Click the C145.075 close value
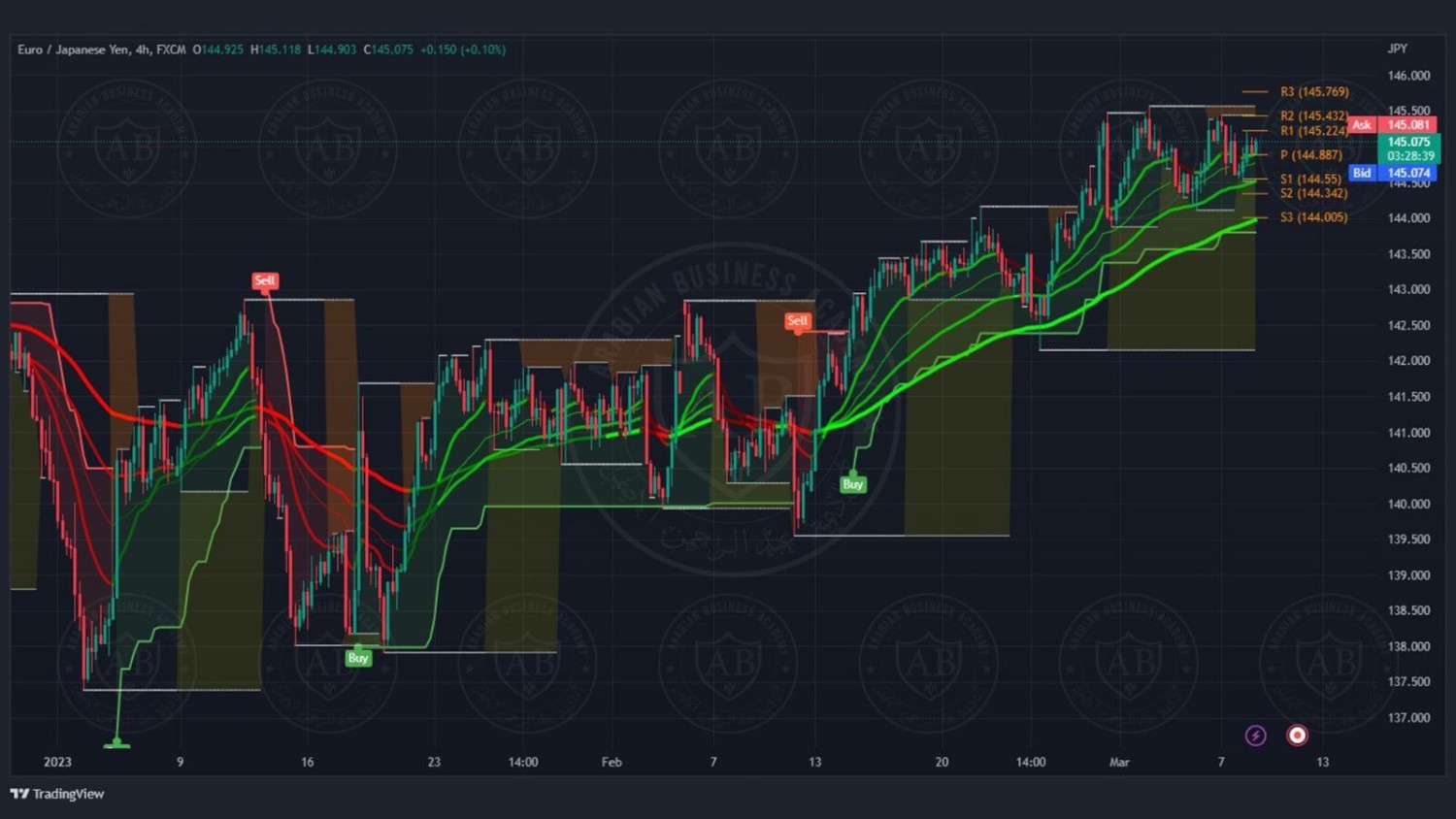The width and height of the screenshot is (1456, 819). pyautogui.click(x=388, y=49)
